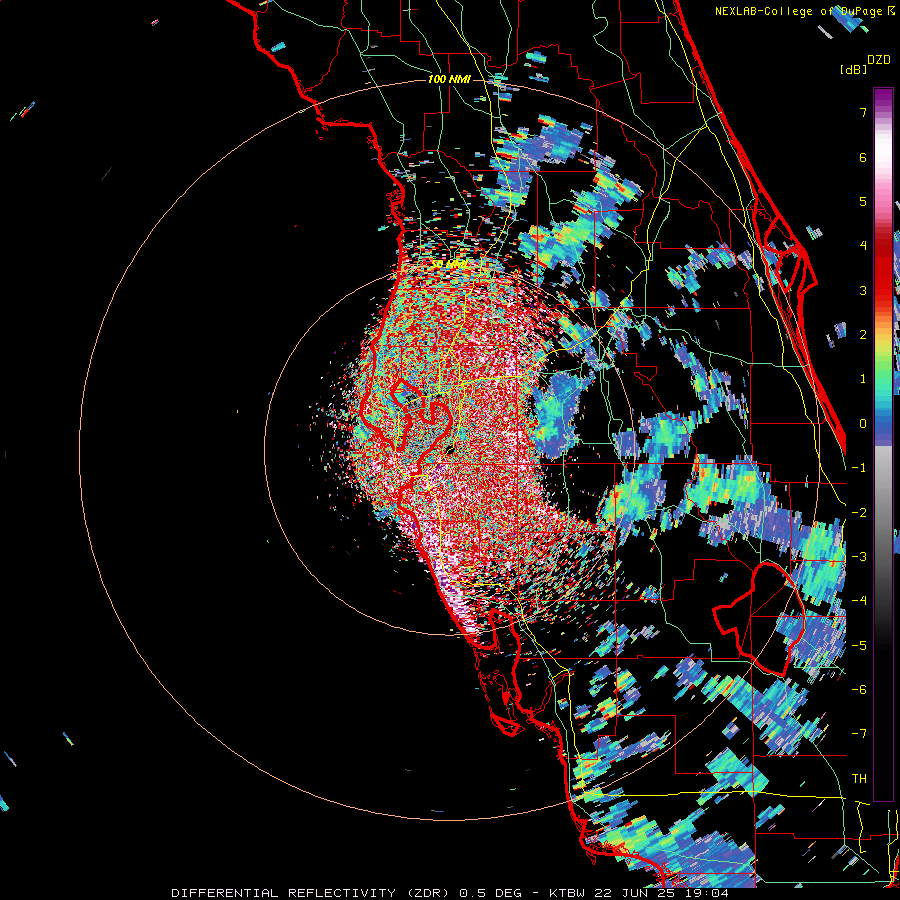Click the -3 value on the color scale
The width and height of the screenshot is (900, 900).
pyautogui.click(x=859, y=557)
